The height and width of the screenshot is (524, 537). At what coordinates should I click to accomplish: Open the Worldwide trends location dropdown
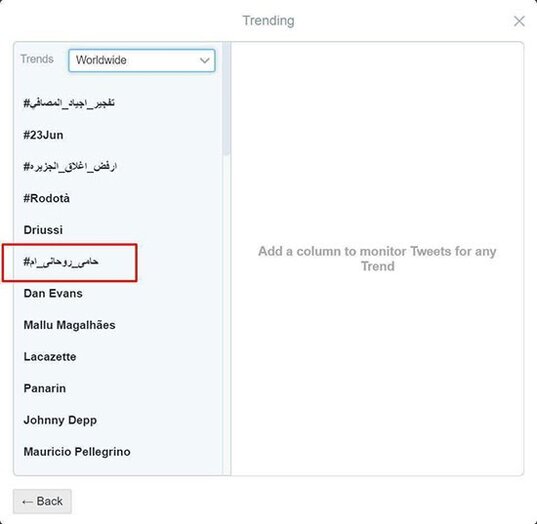142,61
